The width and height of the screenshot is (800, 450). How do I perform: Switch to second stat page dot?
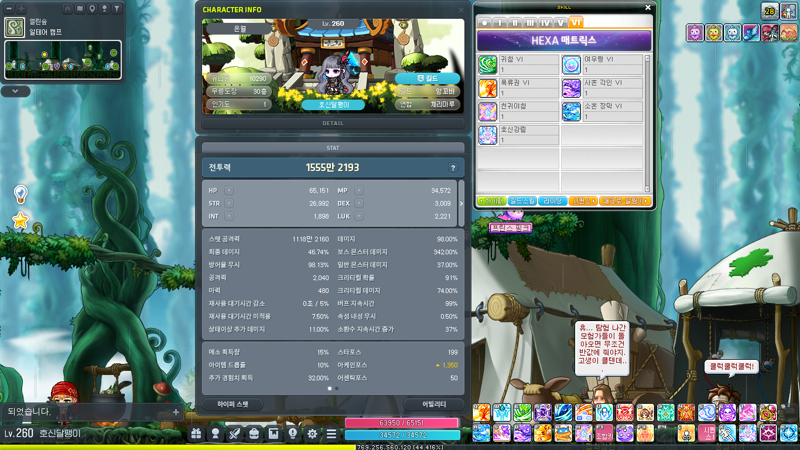click(337, 389)
